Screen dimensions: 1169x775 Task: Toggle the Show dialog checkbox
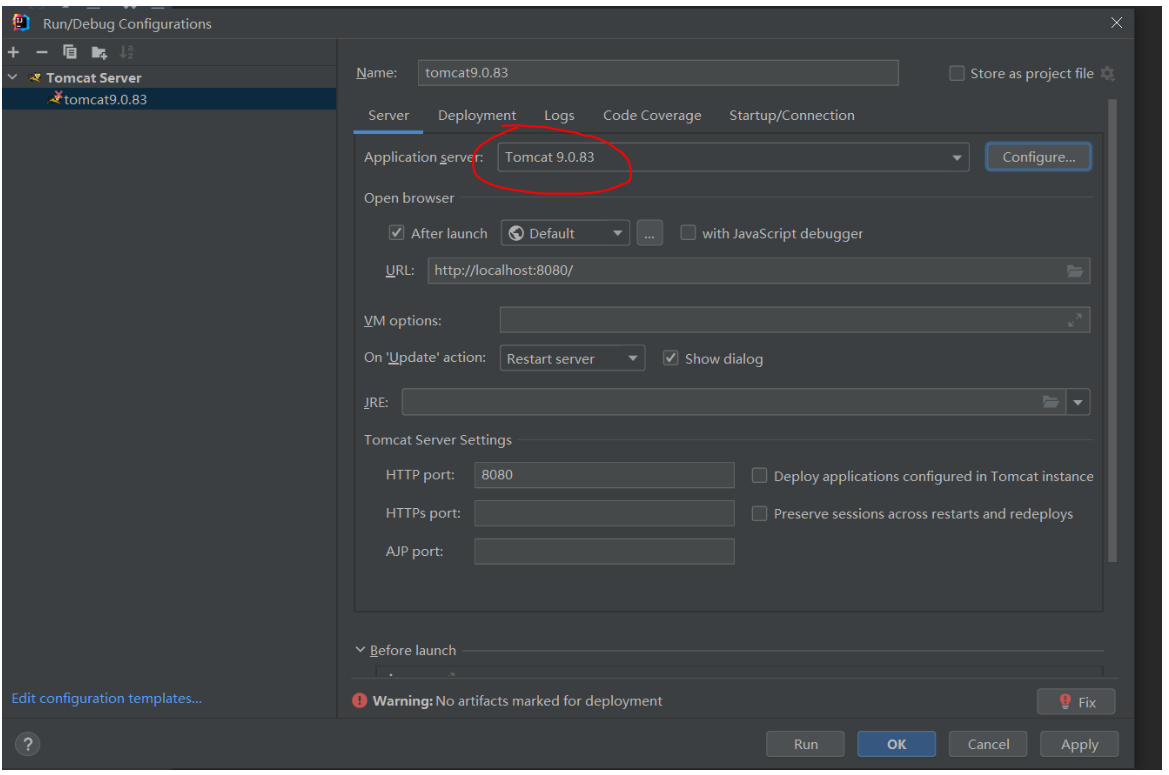671,358
